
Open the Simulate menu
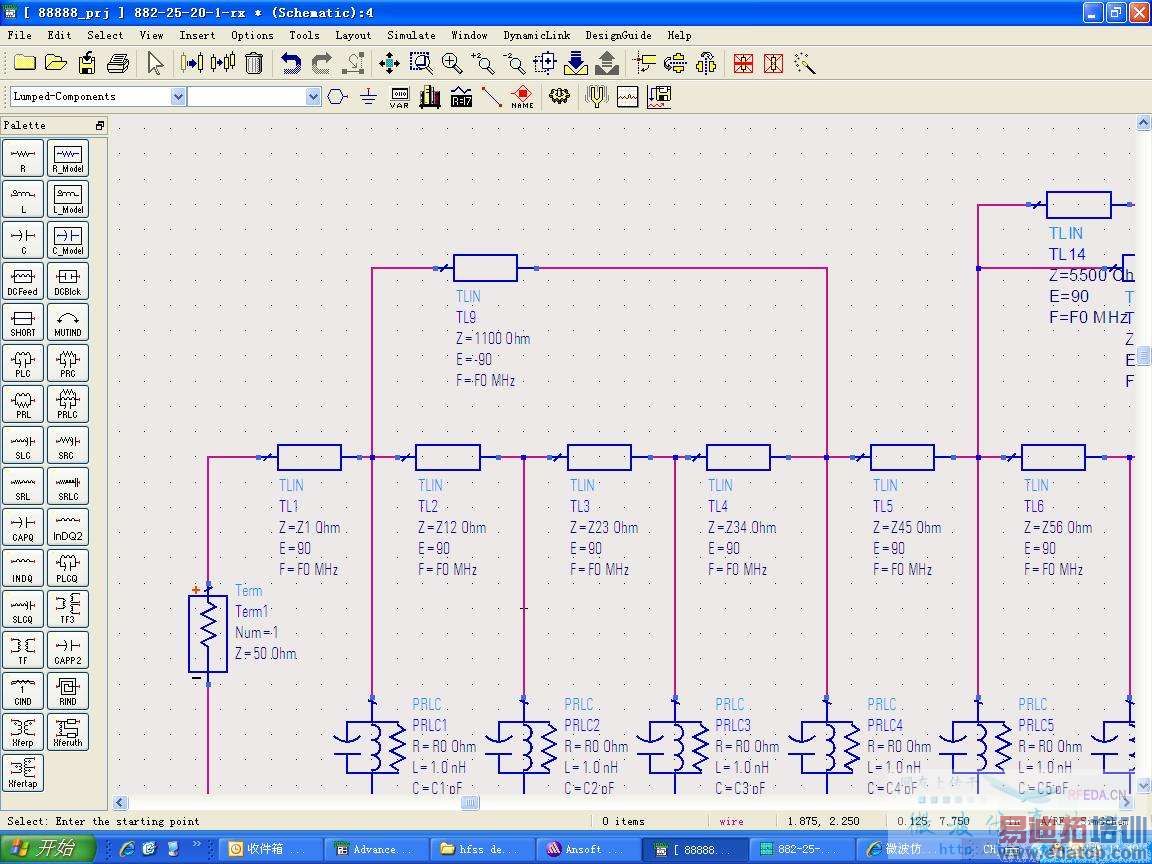(x=411, y=35)
